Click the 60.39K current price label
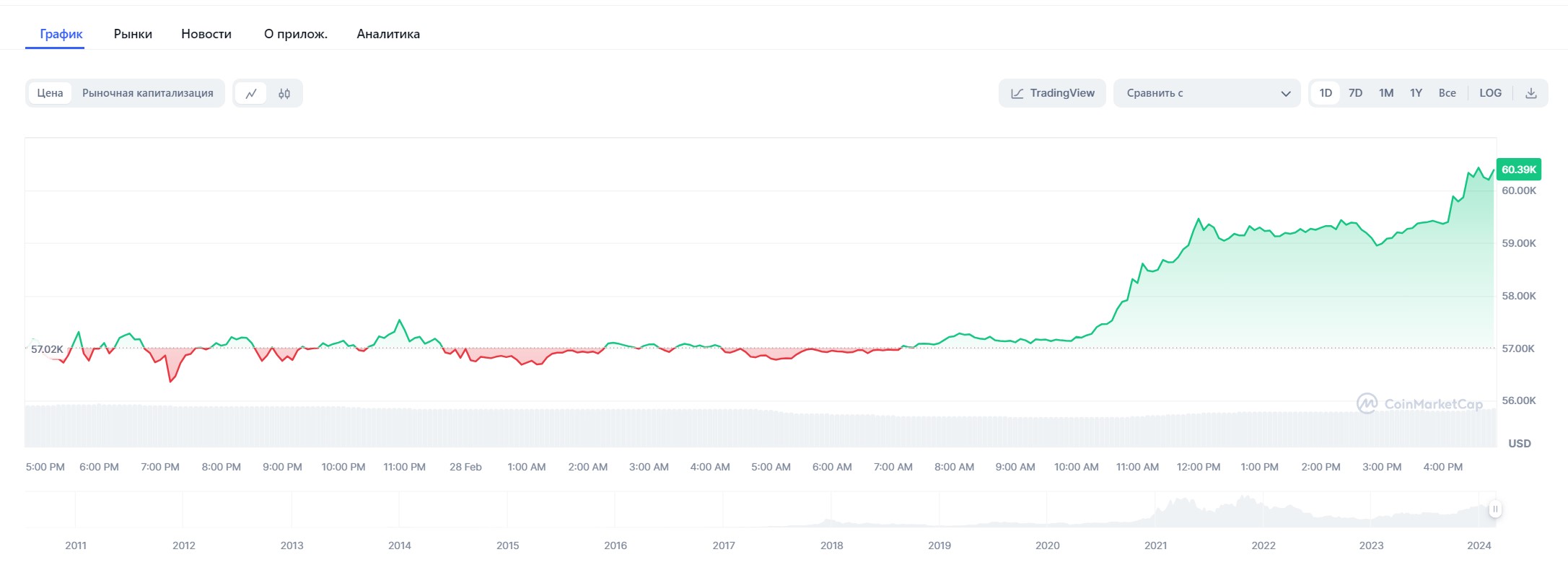 coord(1519,170)
